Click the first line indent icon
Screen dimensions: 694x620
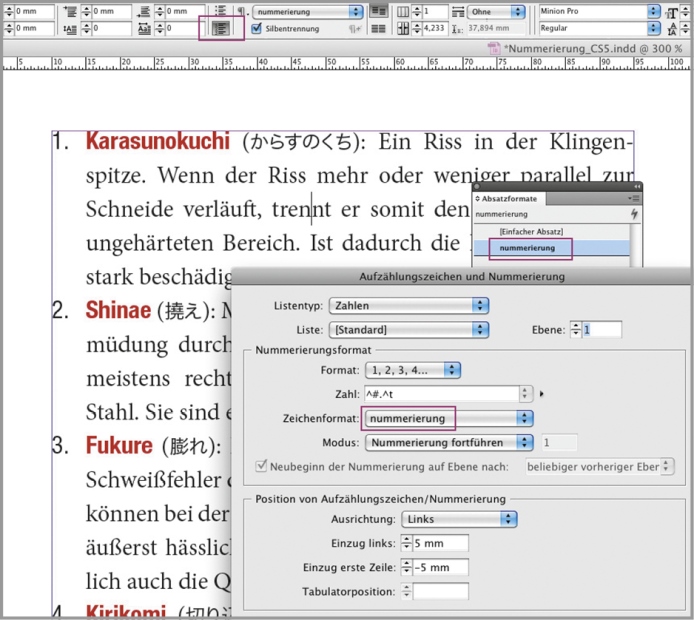(70, 12)
